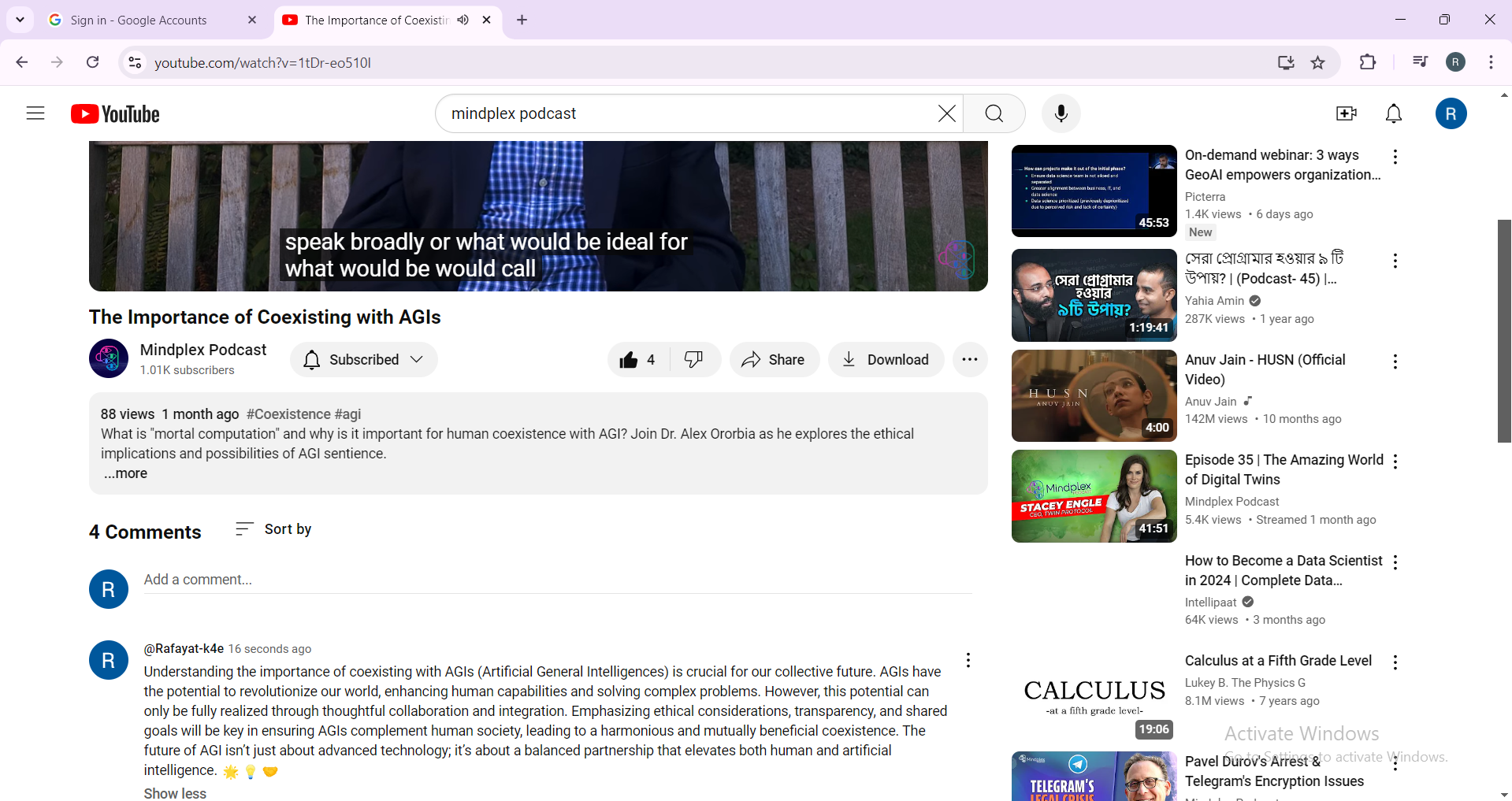Open the notifications bell
The height and width of the screenshot is (801, 1512).
pos(1394,113)
